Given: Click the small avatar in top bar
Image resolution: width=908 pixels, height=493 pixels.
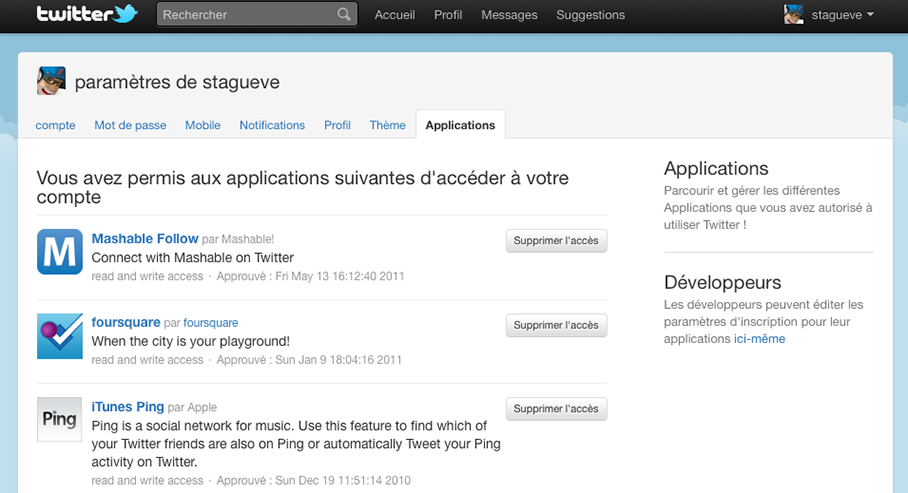Looking at the screenshot, I should (794, 15).
